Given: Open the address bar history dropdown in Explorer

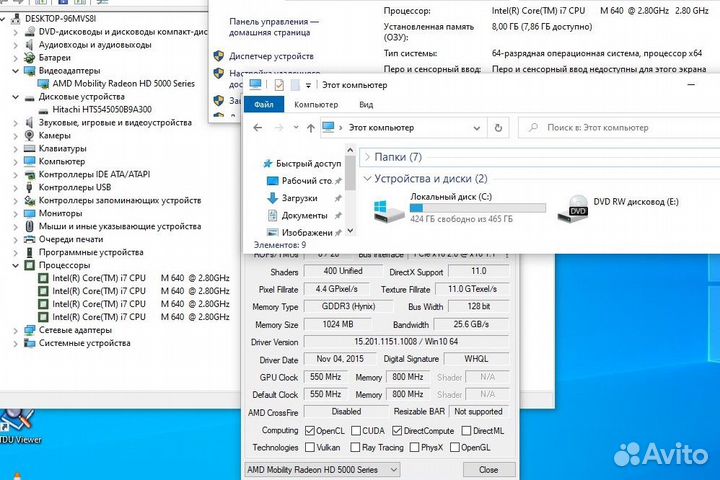Looking at the screenshot, I should click(477, 128).
